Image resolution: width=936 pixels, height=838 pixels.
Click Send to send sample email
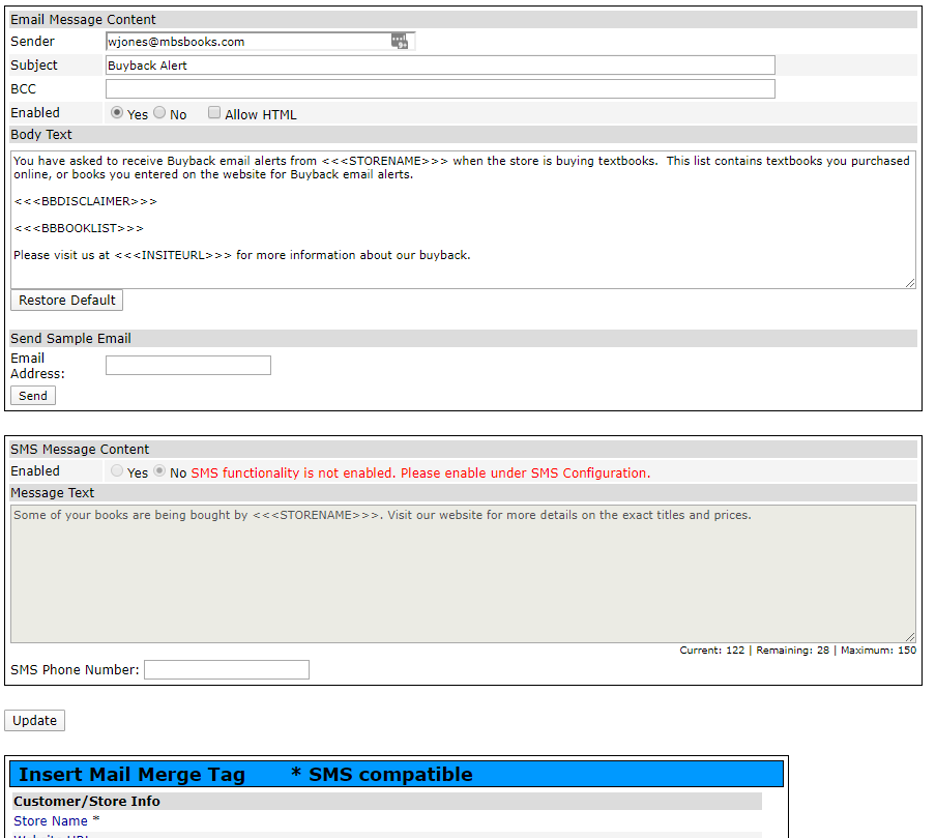[33, 396]
